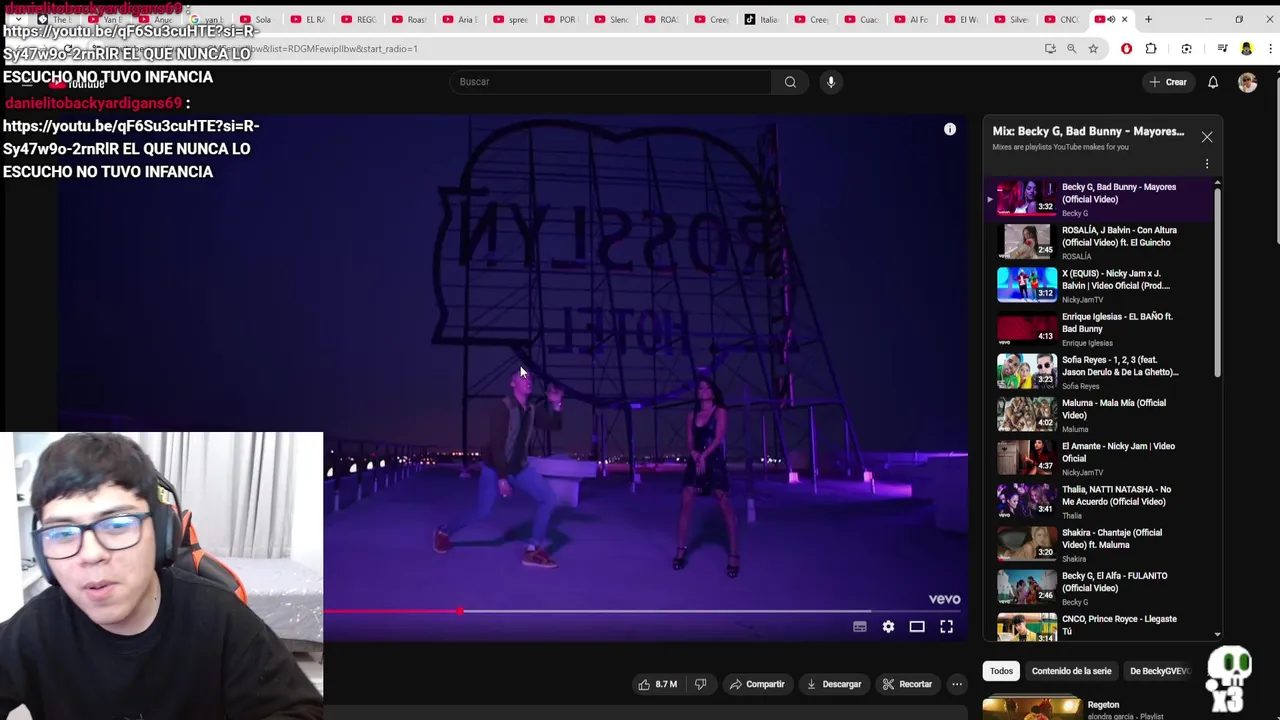Image resolution: width=1280 pixels, height=720 pixels.
Task: Switch to the Al Fo tab
Action: tap(912, 19)
